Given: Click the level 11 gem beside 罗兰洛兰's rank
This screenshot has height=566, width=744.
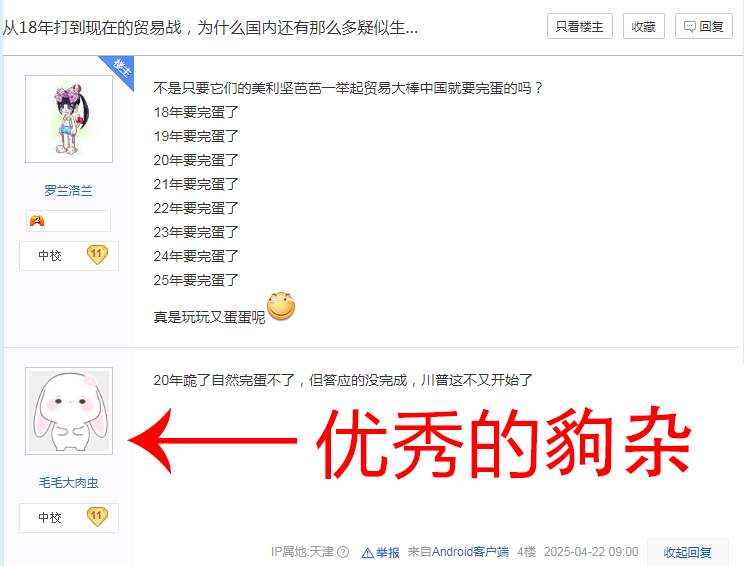Looking at the screenshot, I should click(97, 255).
